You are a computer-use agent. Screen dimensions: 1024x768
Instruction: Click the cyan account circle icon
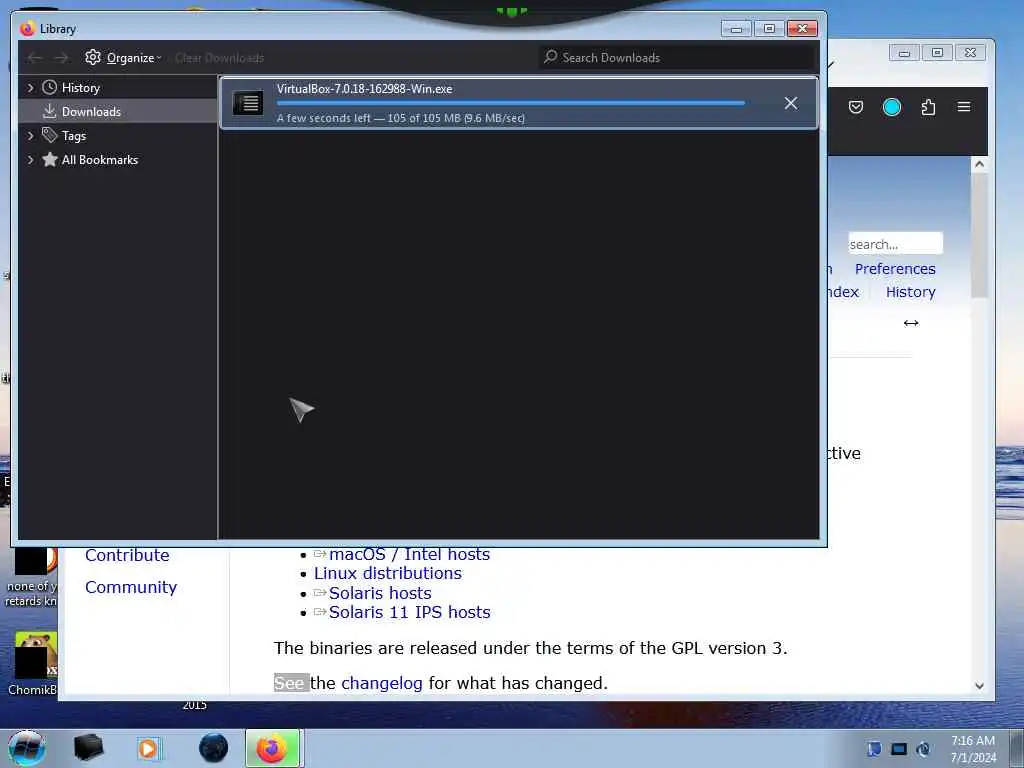click(x=891, y=107)
